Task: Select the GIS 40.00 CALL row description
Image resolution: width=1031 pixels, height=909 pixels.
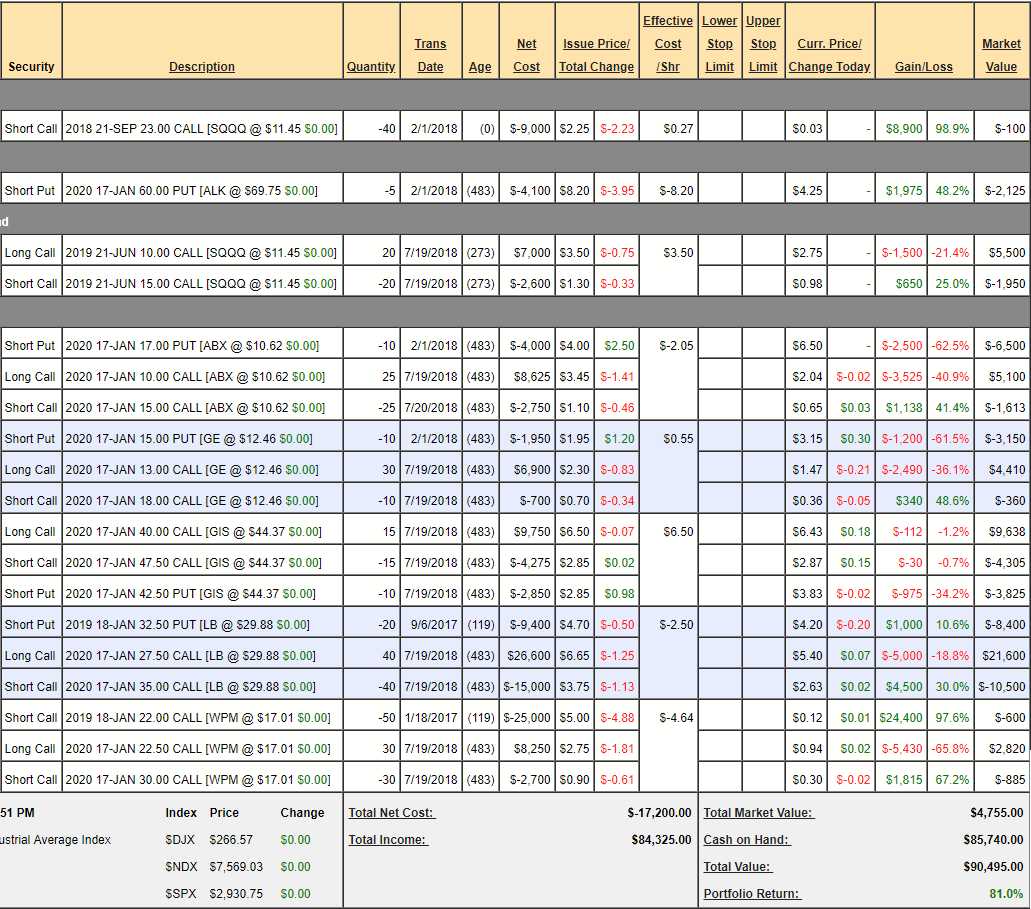Action: [x=201, y=532]
